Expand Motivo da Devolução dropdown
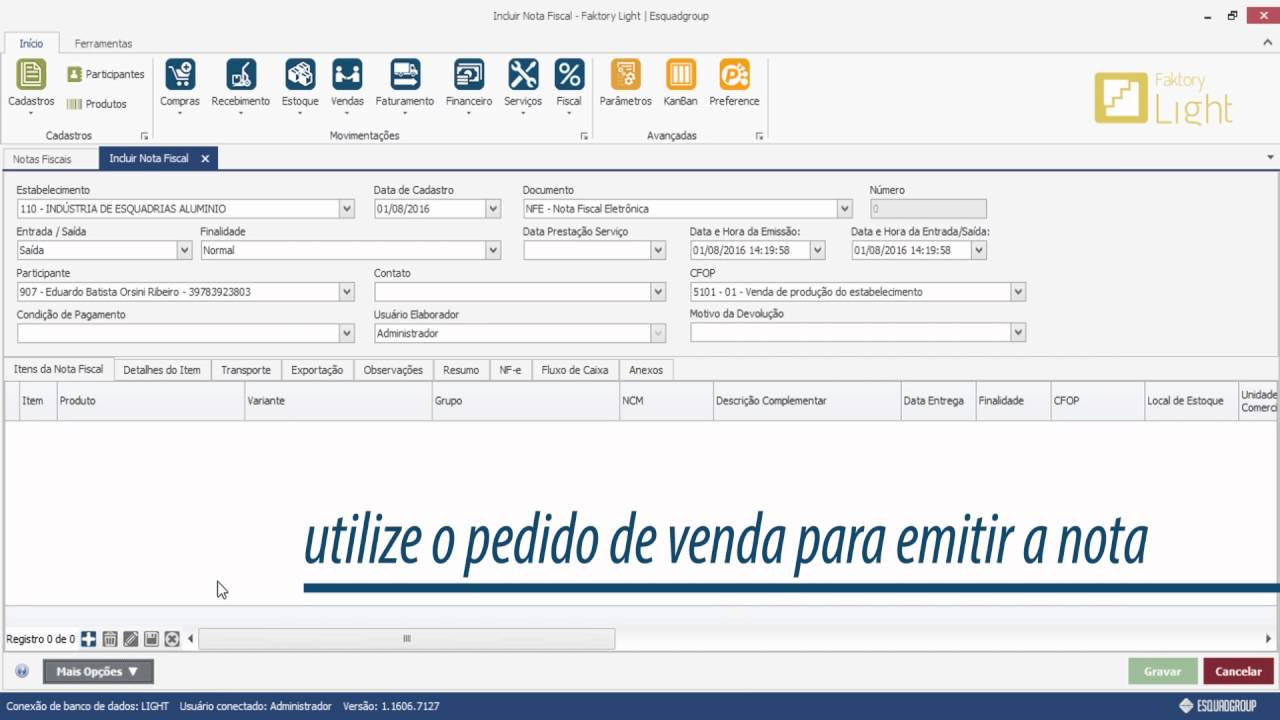 coord(1018,334)
